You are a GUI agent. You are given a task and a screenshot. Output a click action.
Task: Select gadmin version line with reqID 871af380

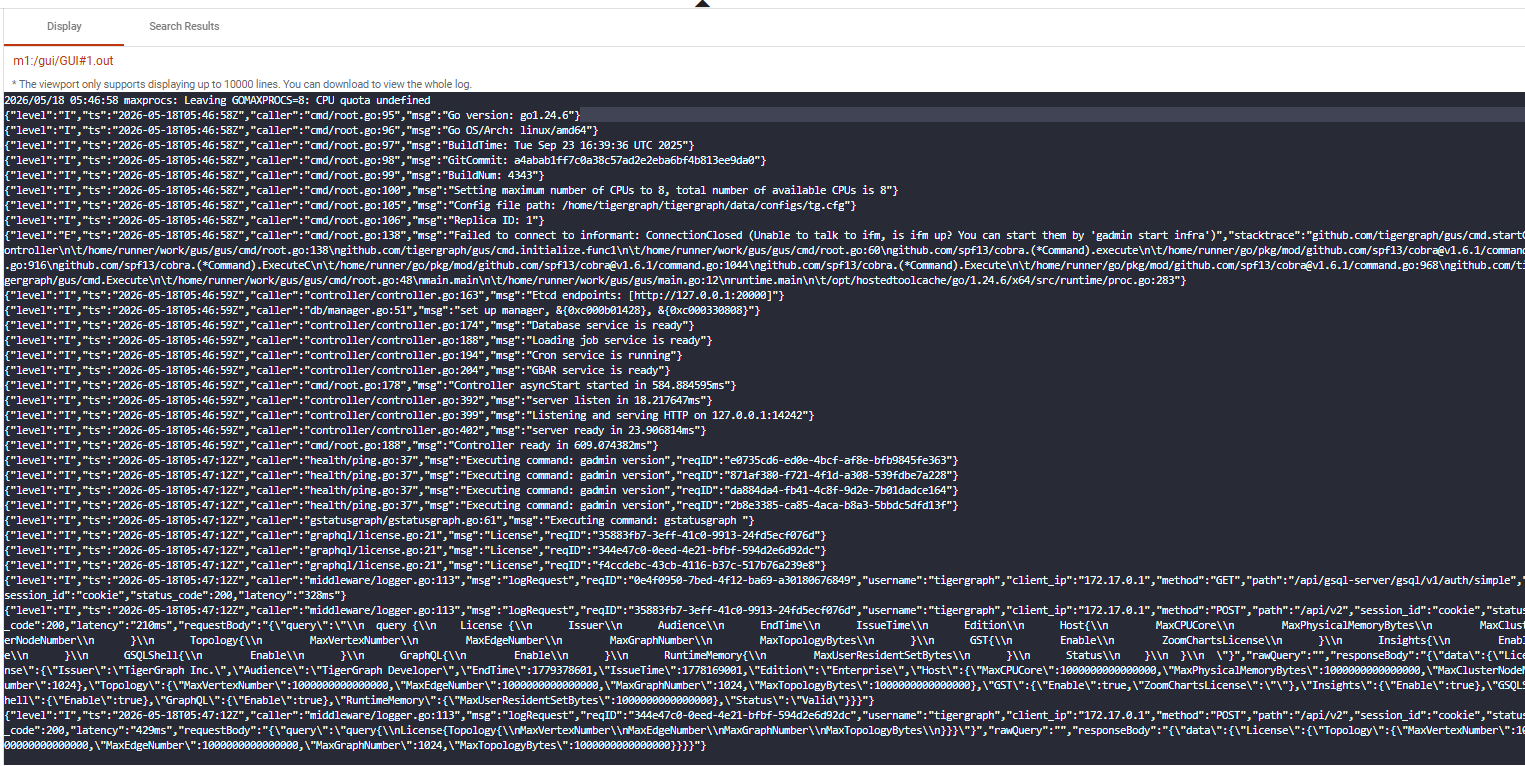481,475
